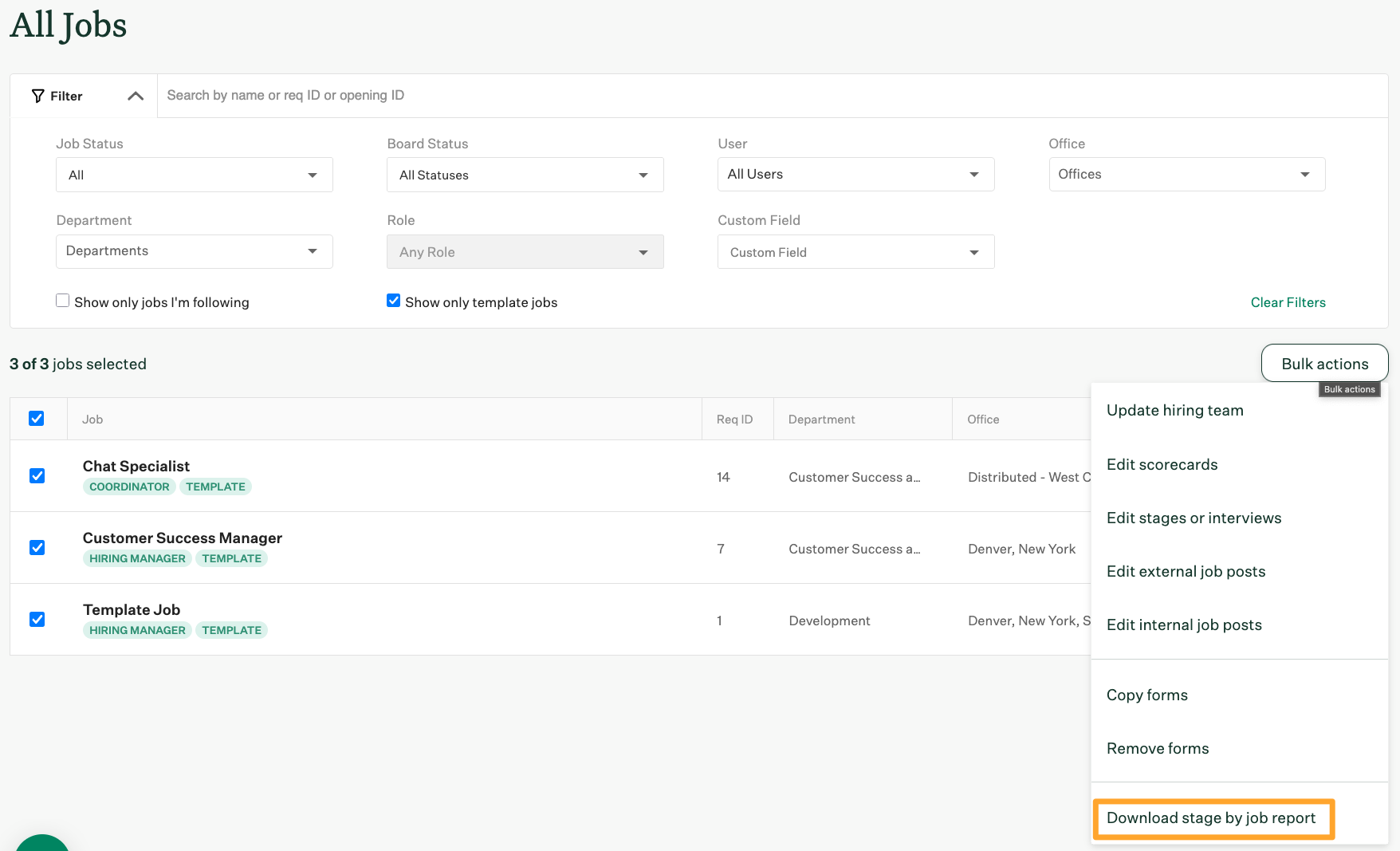
Task: Collapse the filter panel with the chevron
Action: (136, 96)
